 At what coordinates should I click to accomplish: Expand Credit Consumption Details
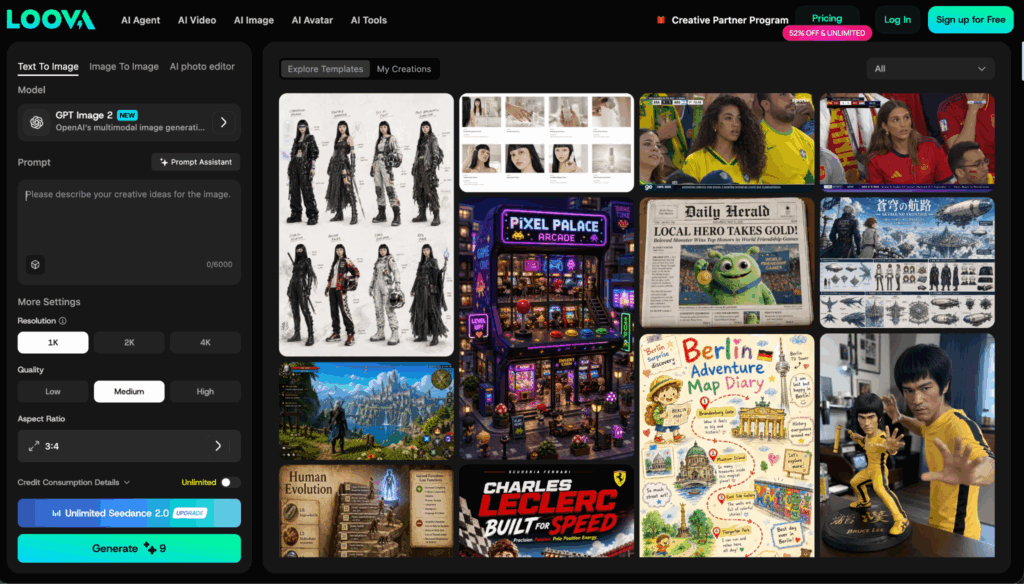coord(74,482)
